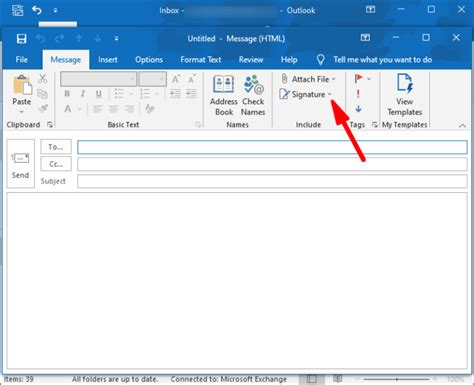The width and height of the screenshot is (474, 385).
Task: Switch to the Insert tab
Action: (108, 60)
